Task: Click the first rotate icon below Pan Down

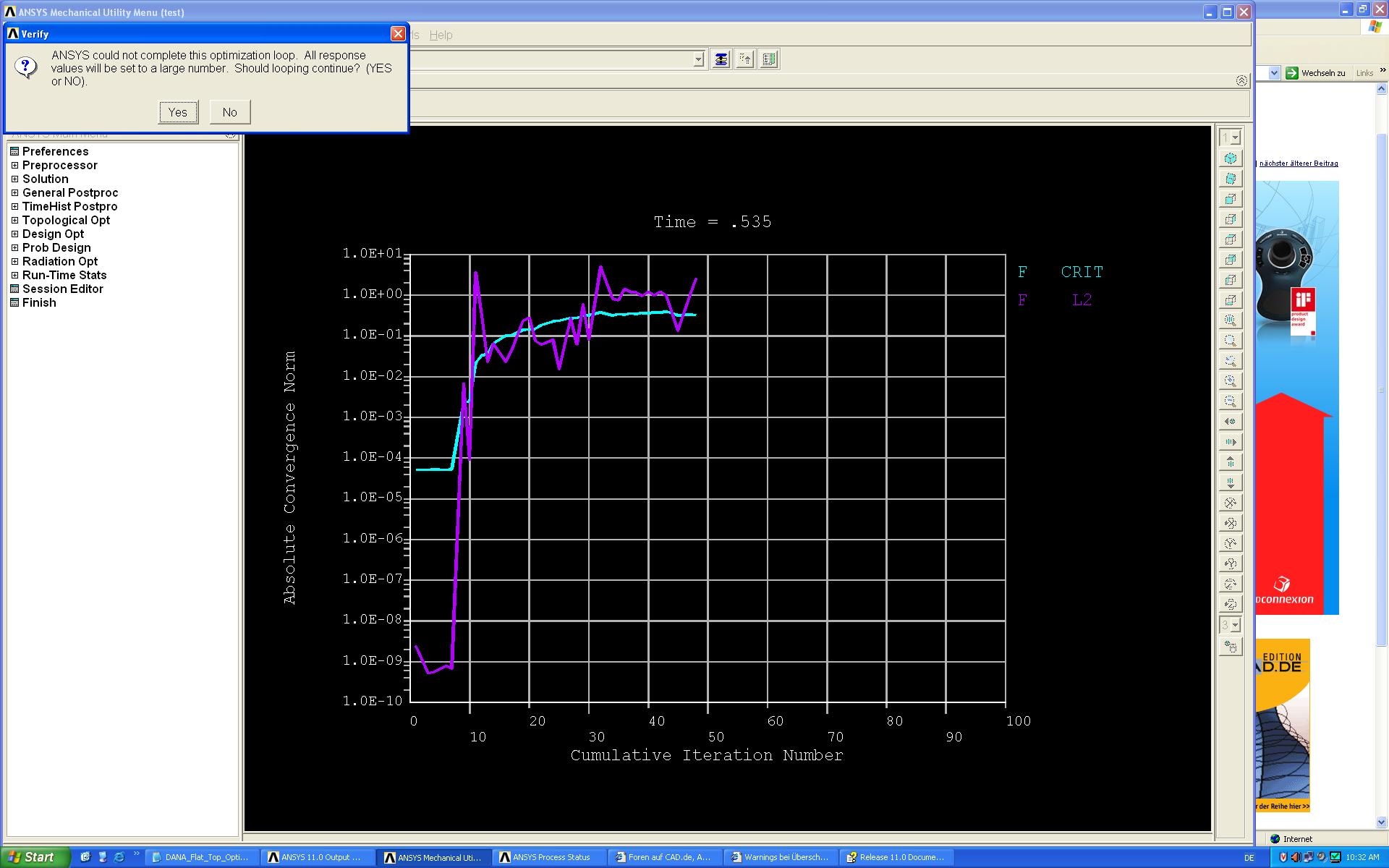Action: point(1230,503)
